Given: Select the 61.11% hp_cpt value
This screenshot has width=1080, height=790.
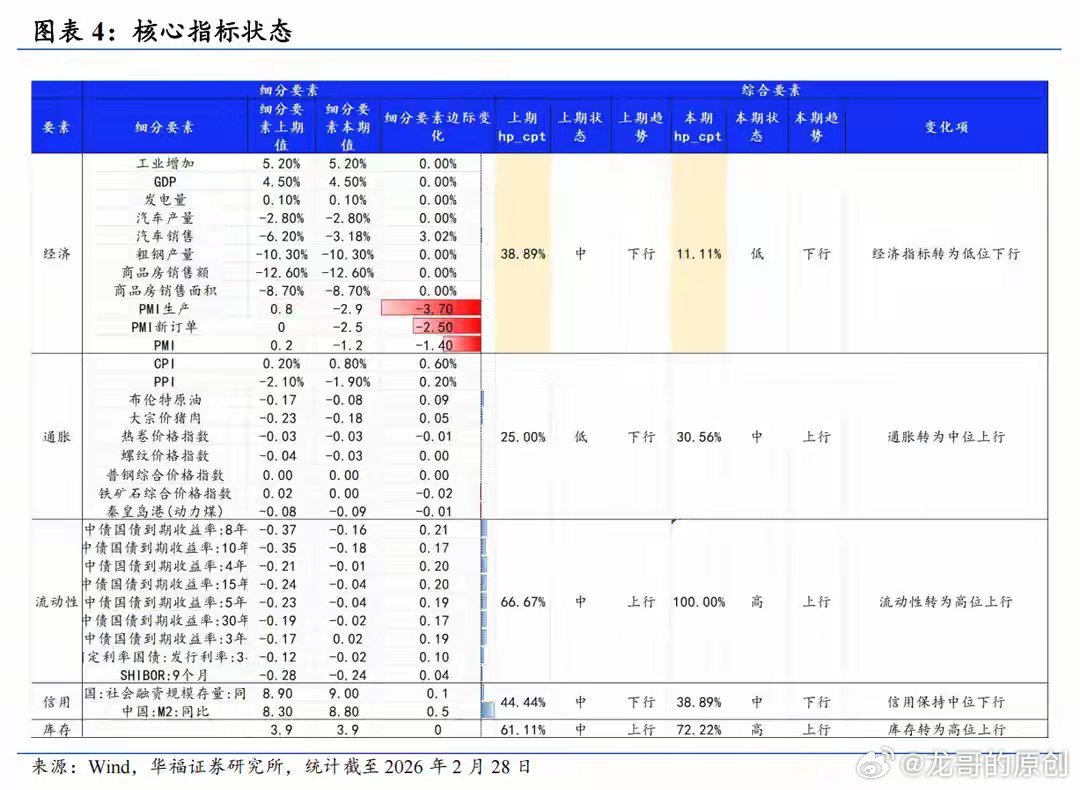Looking at the screenshot, I should point(523,729).
